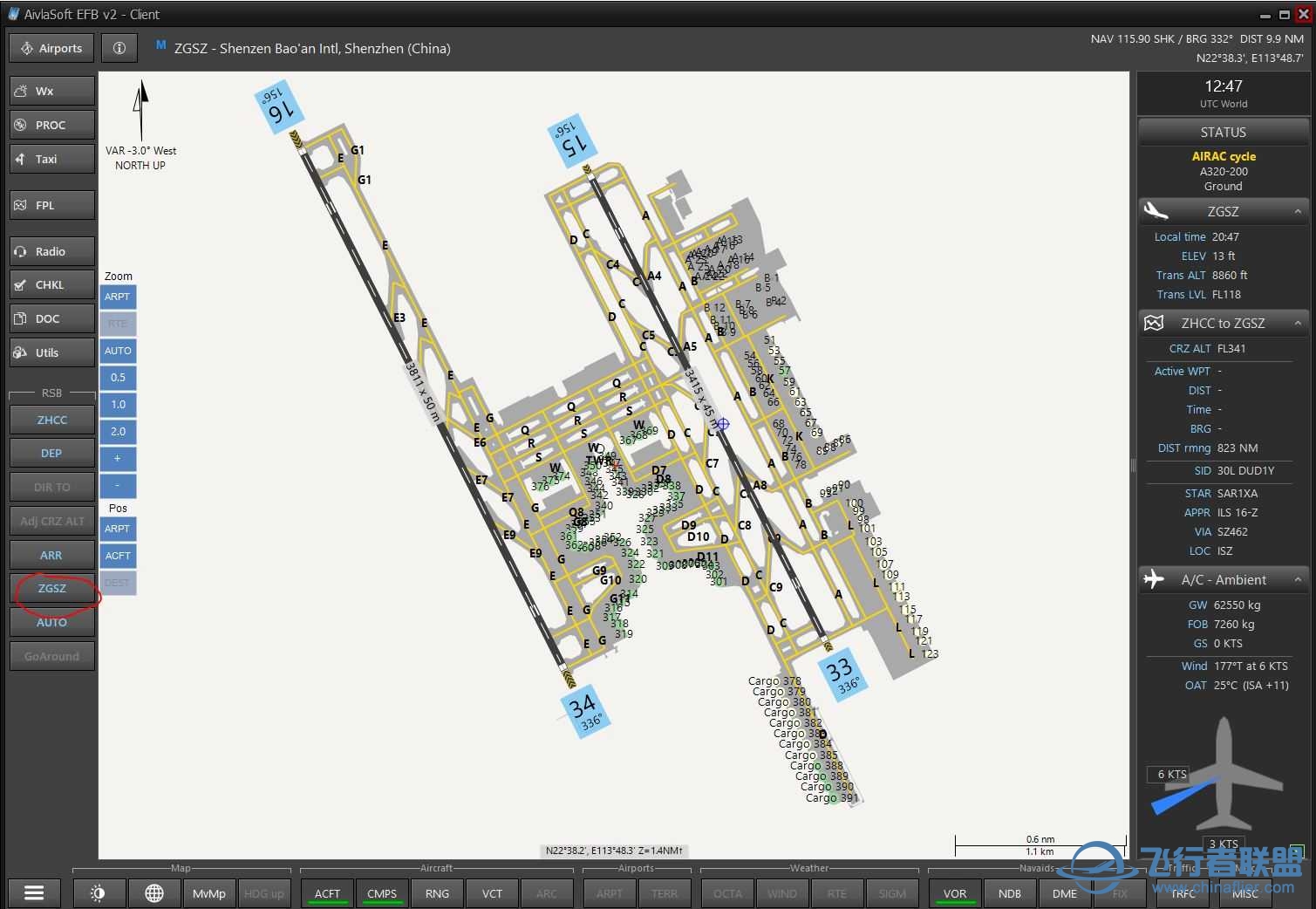Open the CHKL checklist panel
This screenshot has height=909, width=1316.
51,284
